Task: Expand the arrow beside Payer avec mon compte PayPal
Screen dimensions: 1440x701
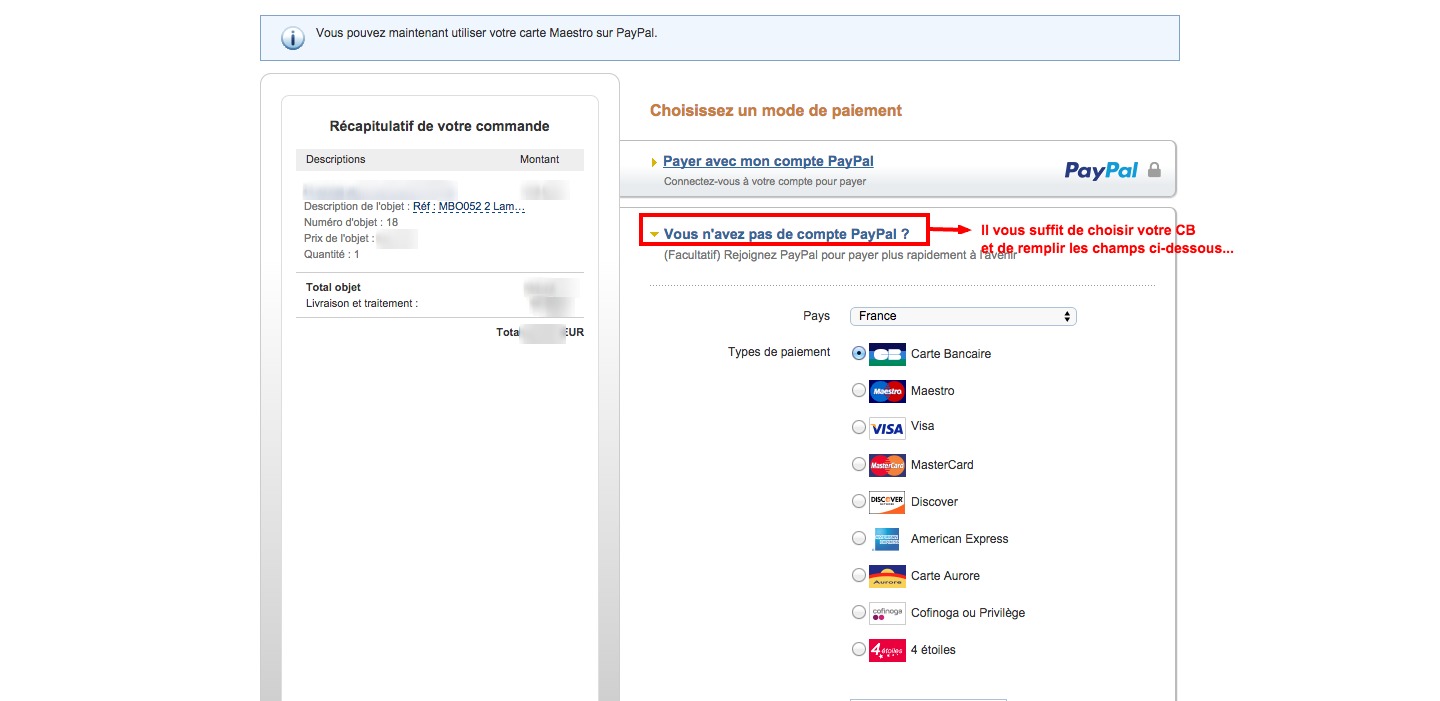Action: 654,162
